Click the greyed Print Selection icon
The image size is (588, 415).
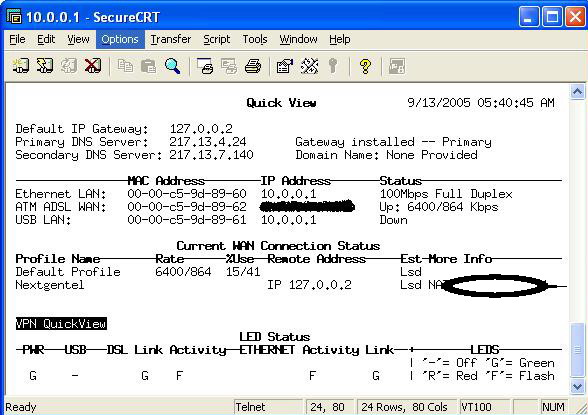pos(229,66)
